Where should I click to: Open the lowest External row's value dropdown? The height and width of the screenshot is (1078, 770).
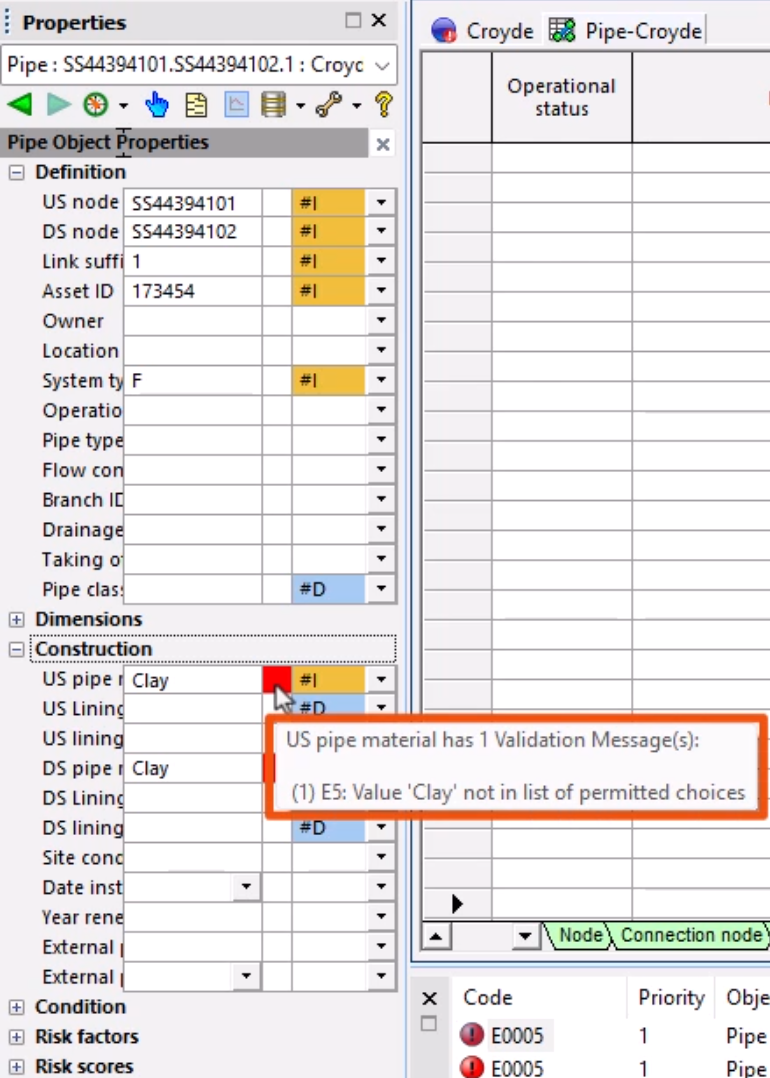pyautogui.click(x=246, y=976)
